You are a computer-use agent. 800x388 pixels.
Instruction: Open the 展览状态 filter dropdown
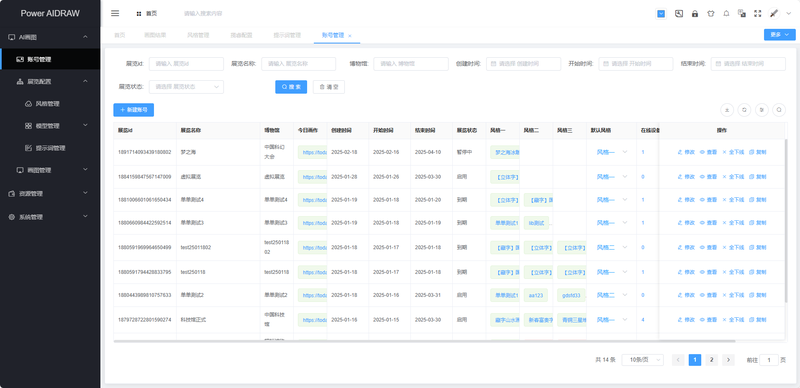[186, 87]
